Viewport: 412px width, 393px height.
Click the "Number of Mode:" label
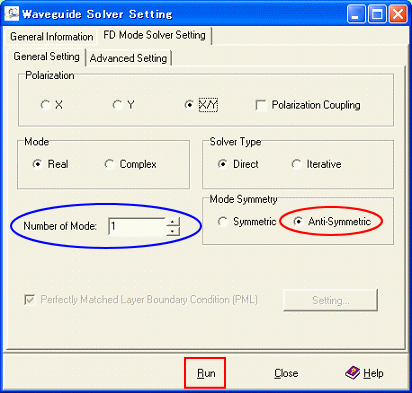point(60,226)
